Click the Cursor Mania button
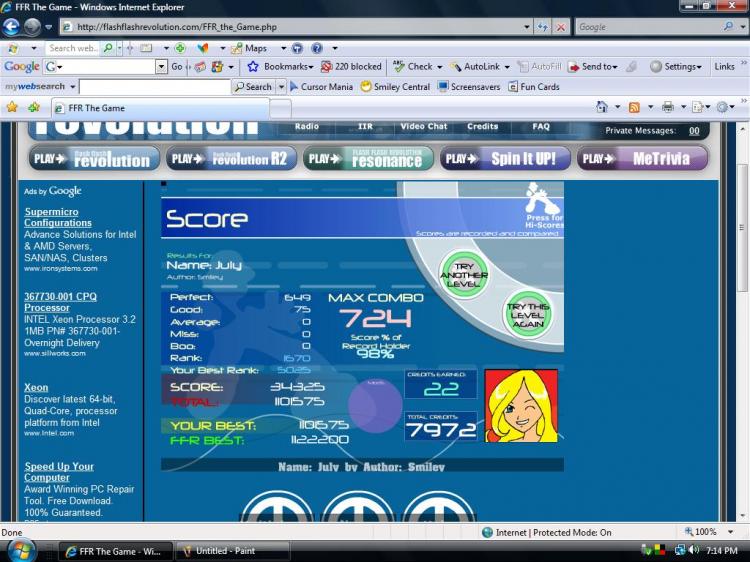The image size is (750, 562). tap(321, 87)
